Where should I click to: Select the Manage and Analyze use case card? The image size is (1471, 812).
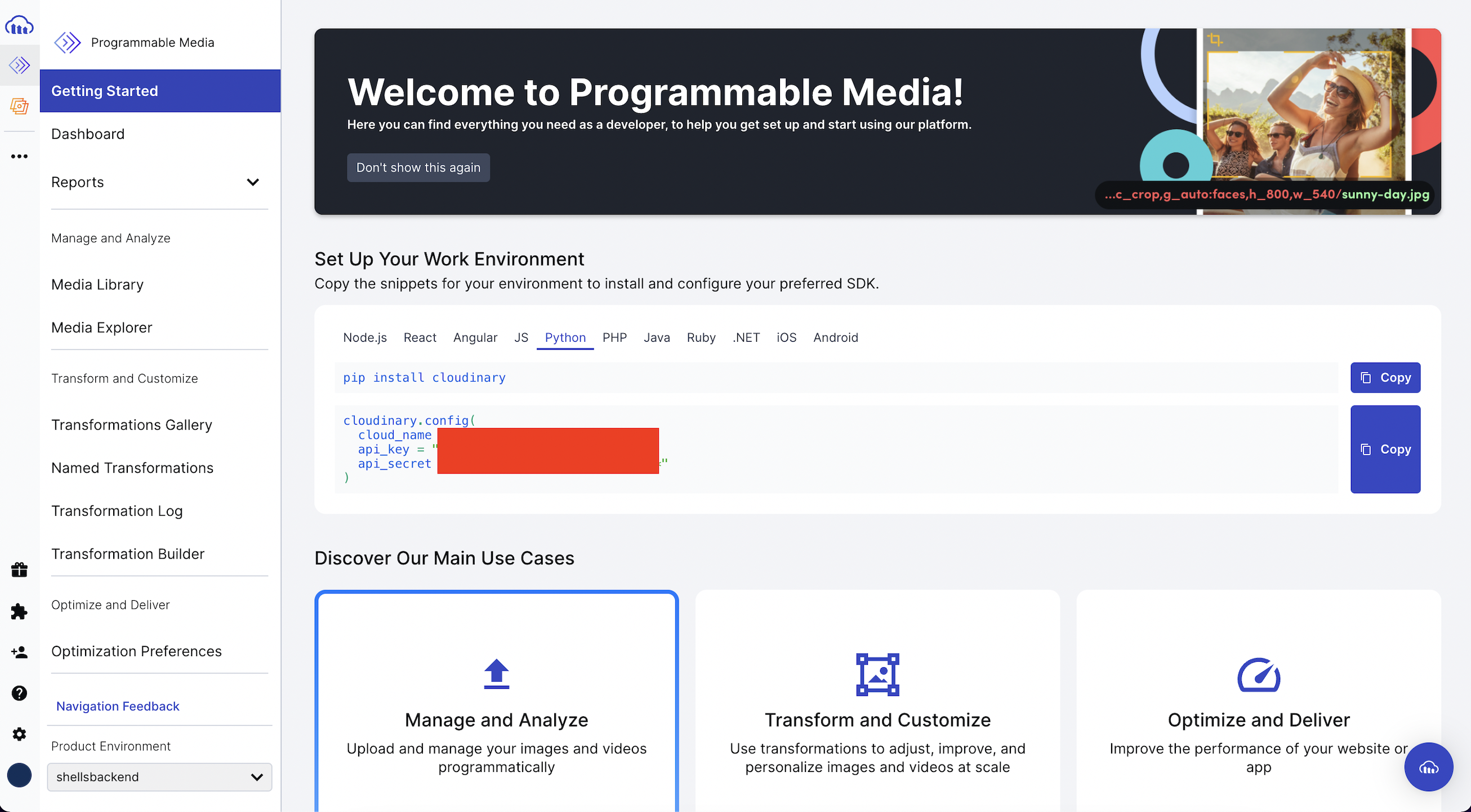(496, 701)
